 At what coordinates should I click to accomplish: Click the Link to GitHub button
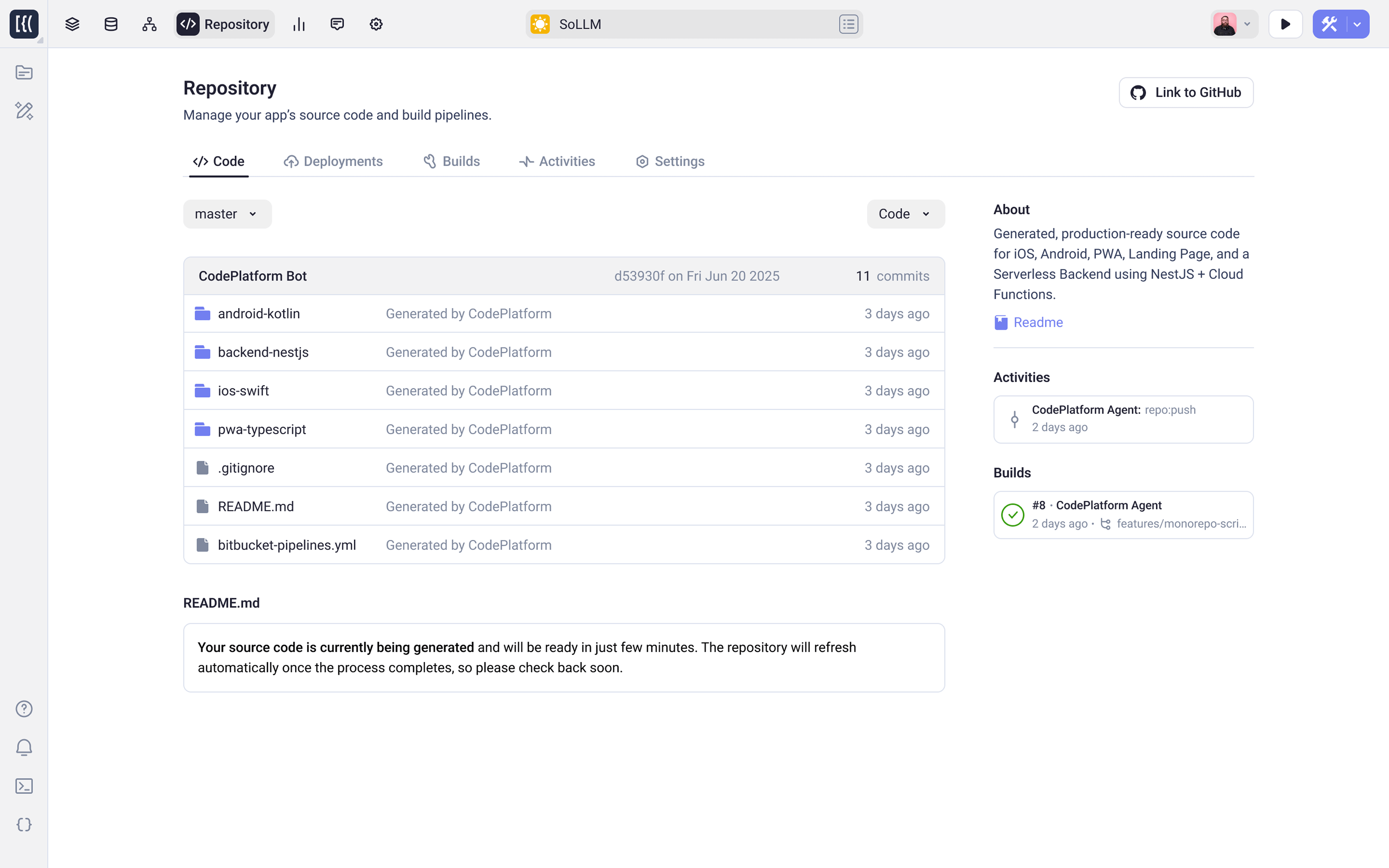[x=1185, y=92]
